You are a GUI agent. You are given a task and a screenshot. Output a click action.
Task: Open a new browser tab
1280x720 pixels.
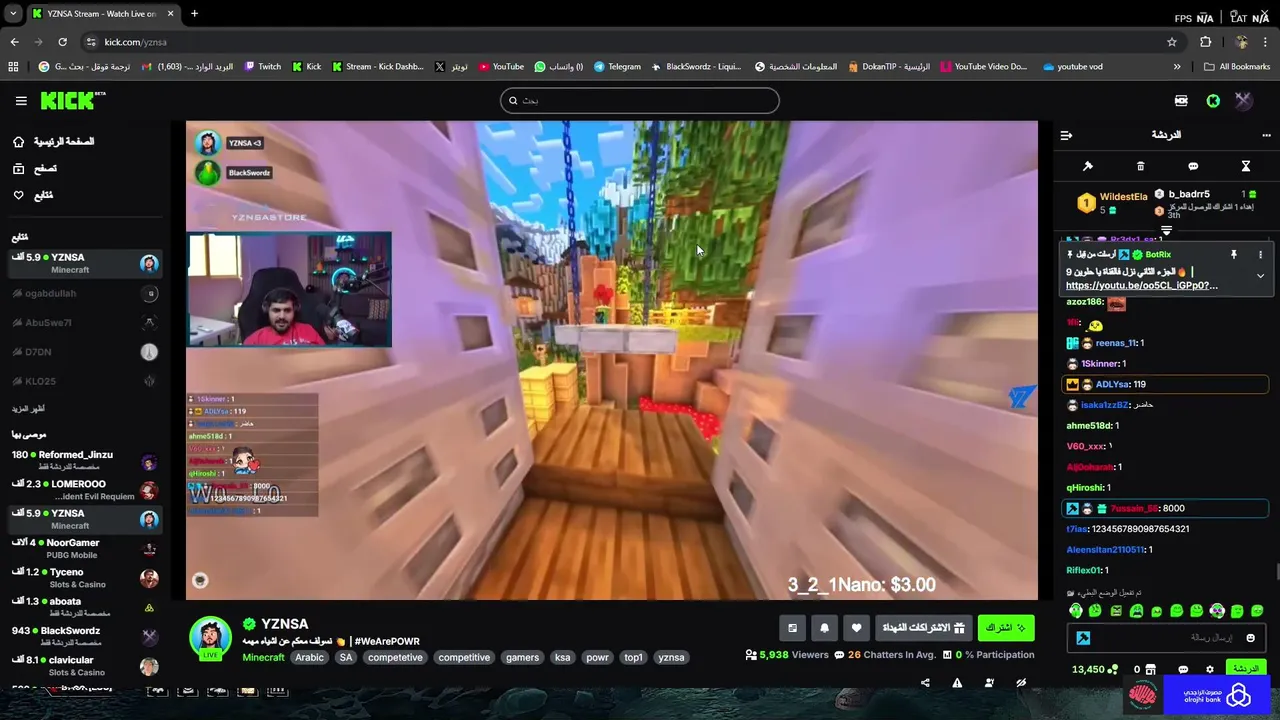(194, 14)
